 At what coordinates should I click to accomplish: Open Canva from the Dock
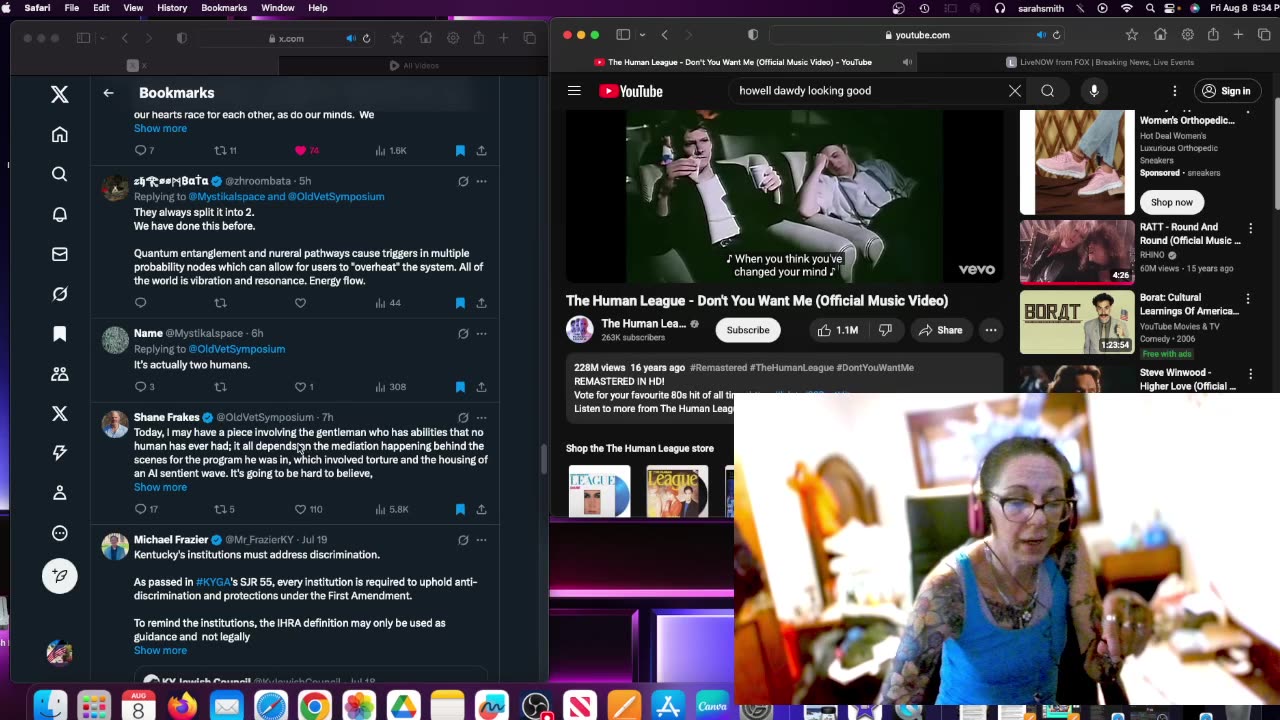712,706
